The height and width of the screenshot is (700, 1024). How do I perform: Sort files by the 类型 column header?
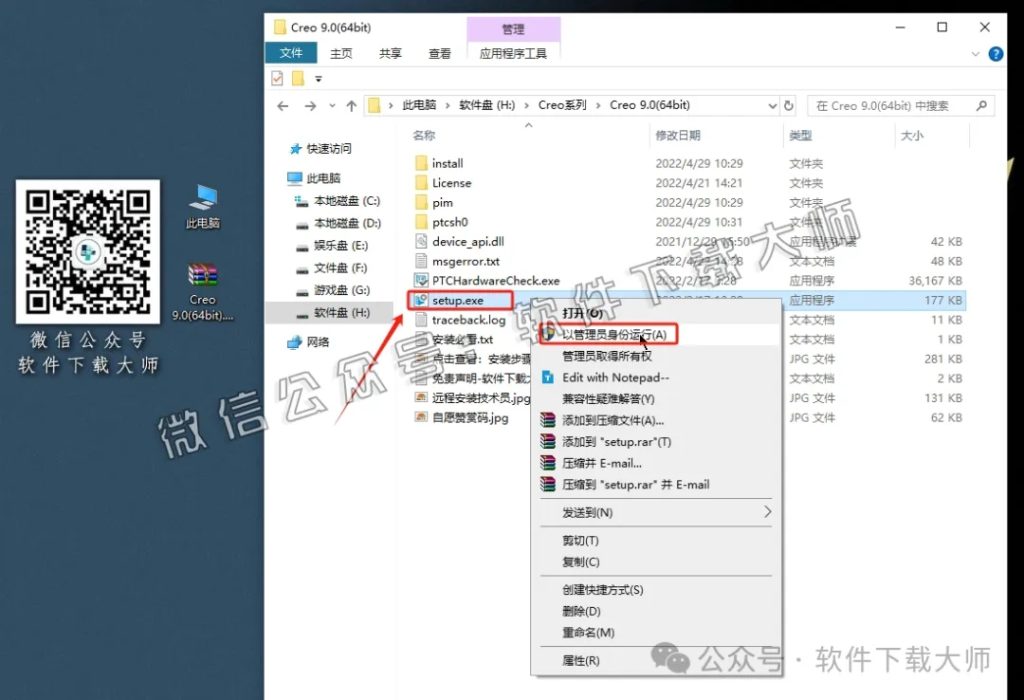pos(800,135)
